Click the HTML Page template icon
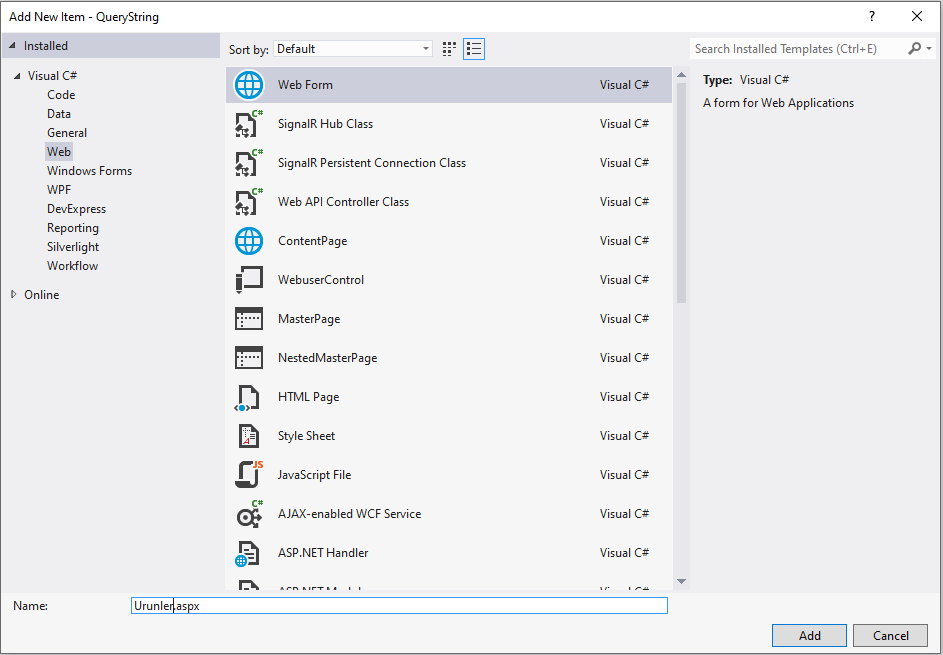 click(x=248, y=397)
